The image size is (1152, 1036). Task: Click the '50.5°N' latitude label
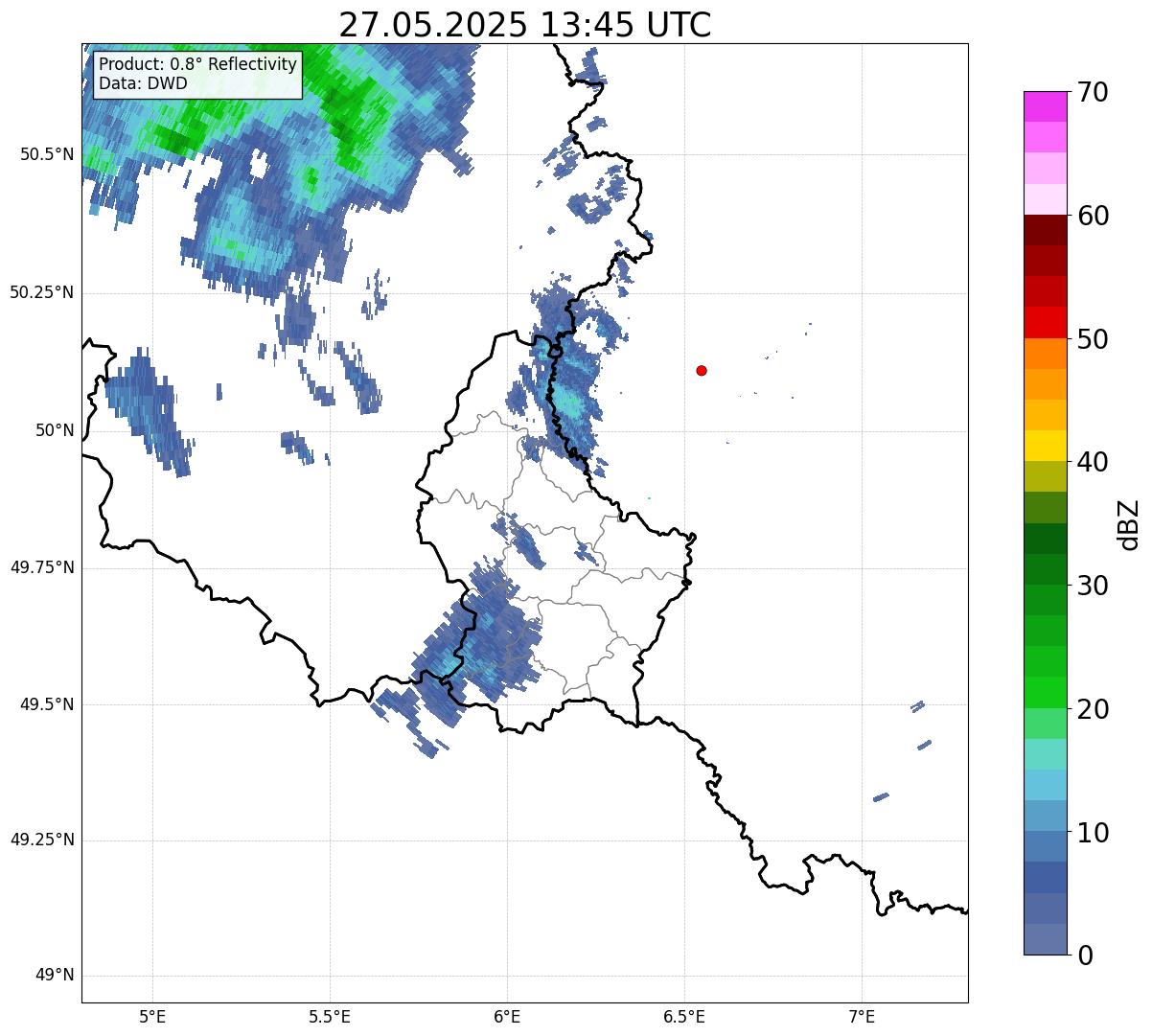click(47, 154)
